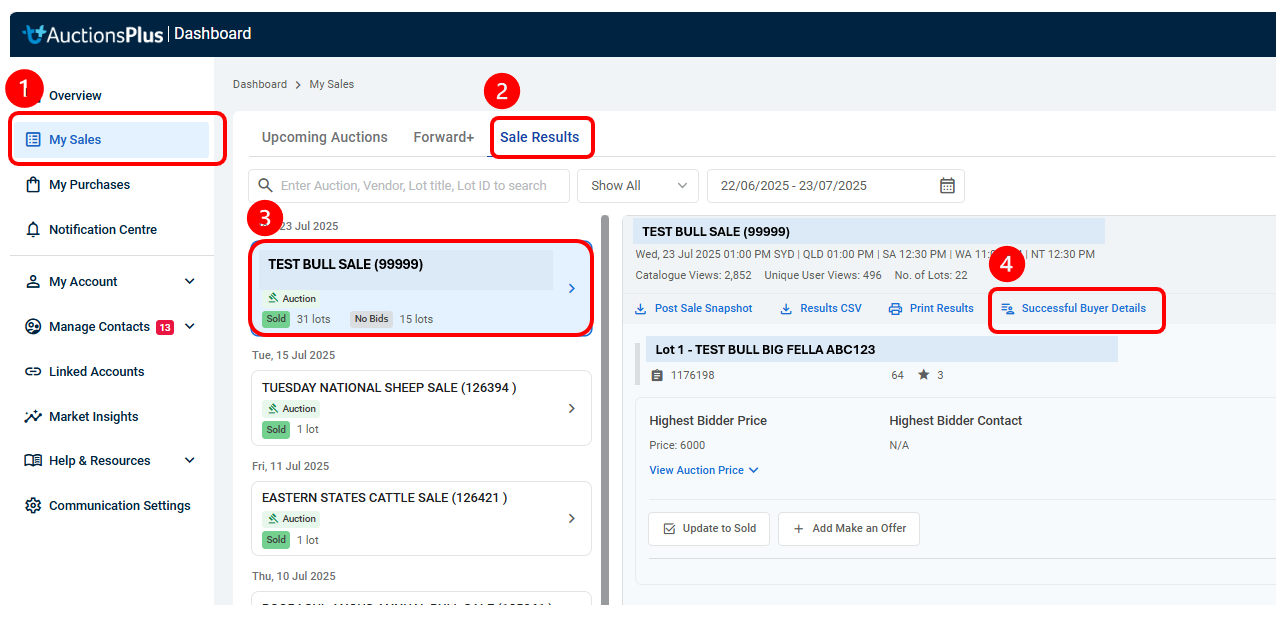Click the My Sales list icon
This screenshot has height=621, width=1276.
click(x=33, y=140)
